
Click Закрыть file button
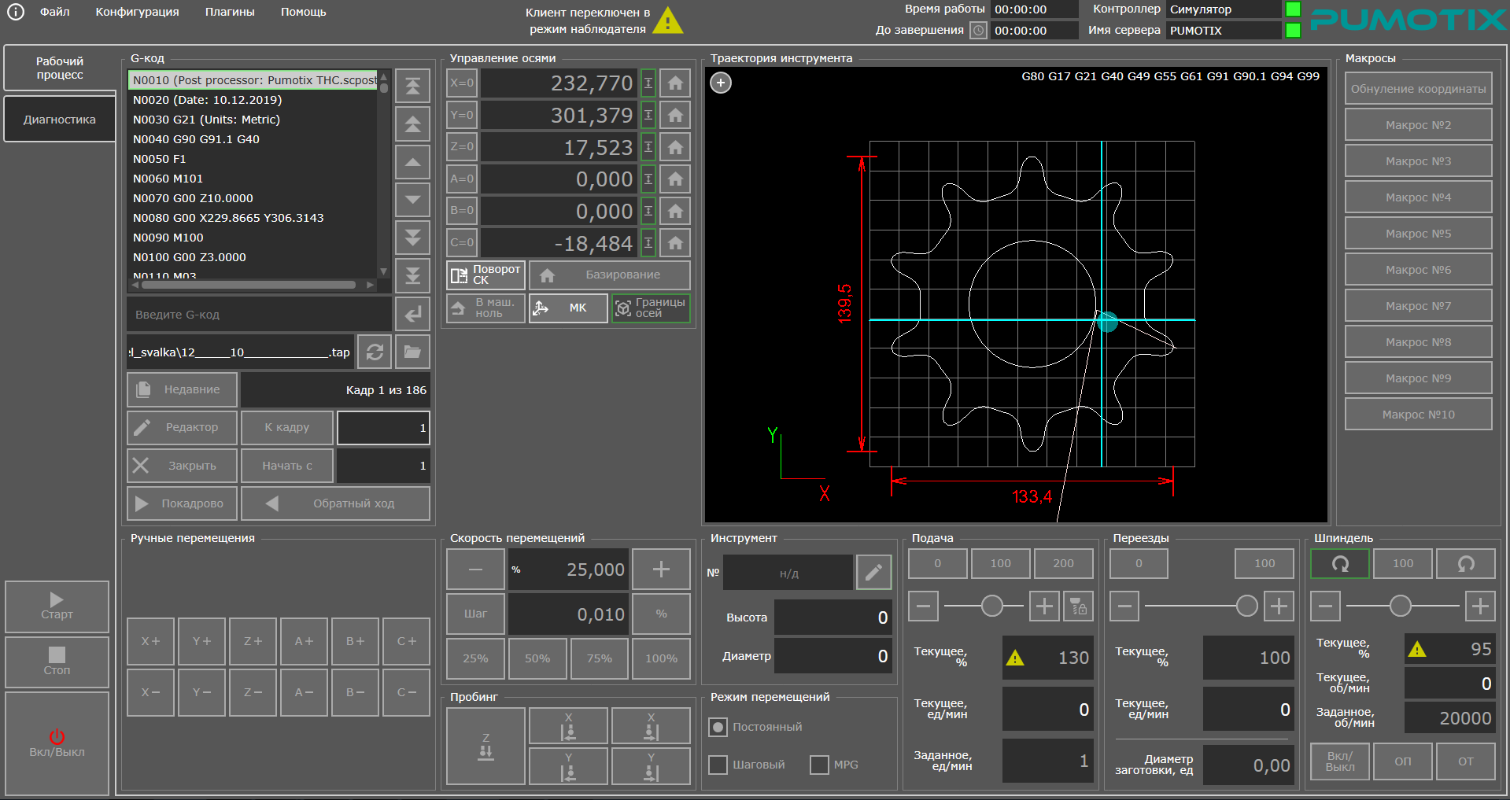(x=182, y=465)
